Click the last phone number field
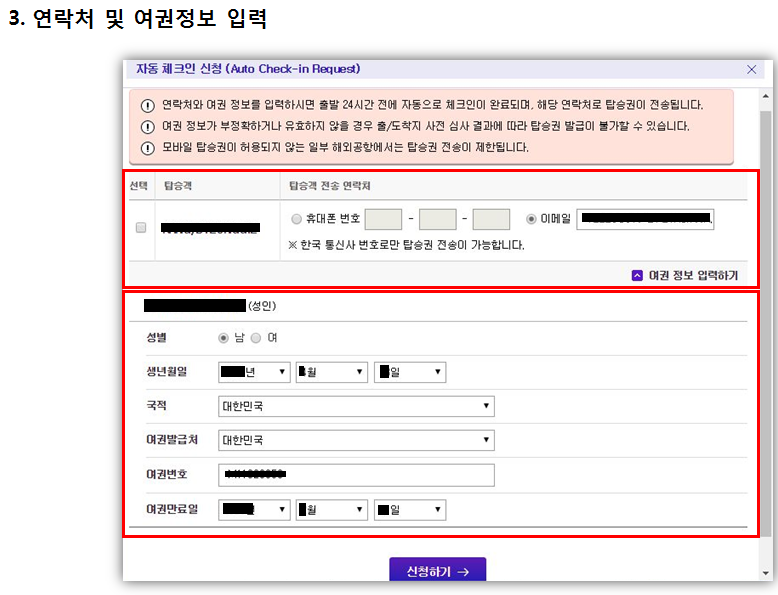 pyautogui.click(x=491, y=220)
